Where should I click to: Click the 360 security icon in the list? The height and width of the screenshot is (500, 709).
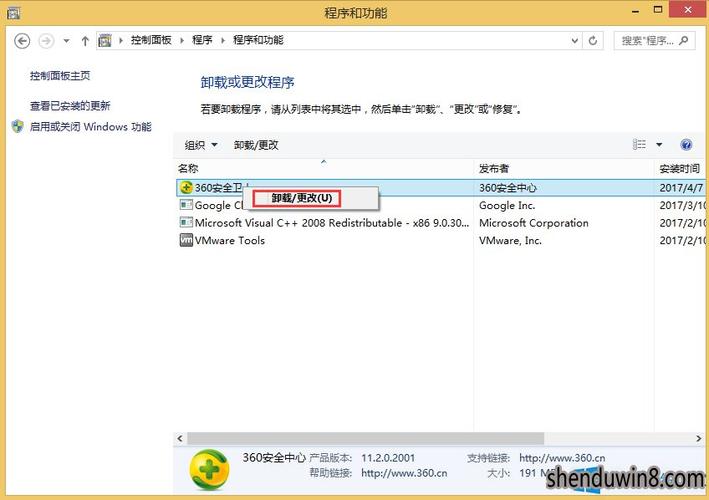186,188
